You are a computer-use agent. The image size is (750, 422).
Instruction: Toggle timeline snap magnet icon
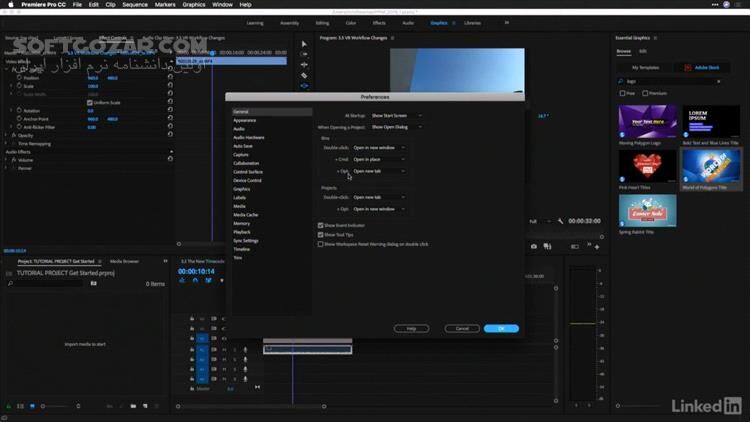[195, 281]
